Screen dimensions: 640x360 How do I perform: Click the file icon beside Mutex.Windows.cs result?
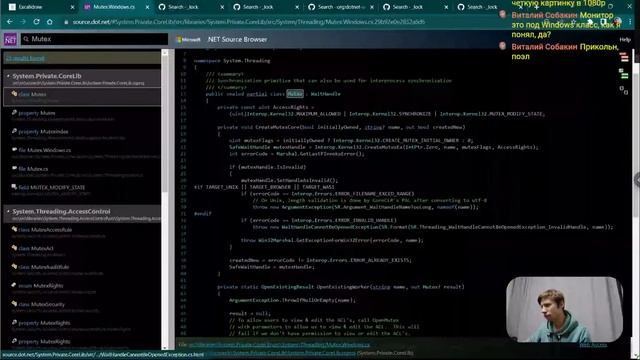pos(14,150)
